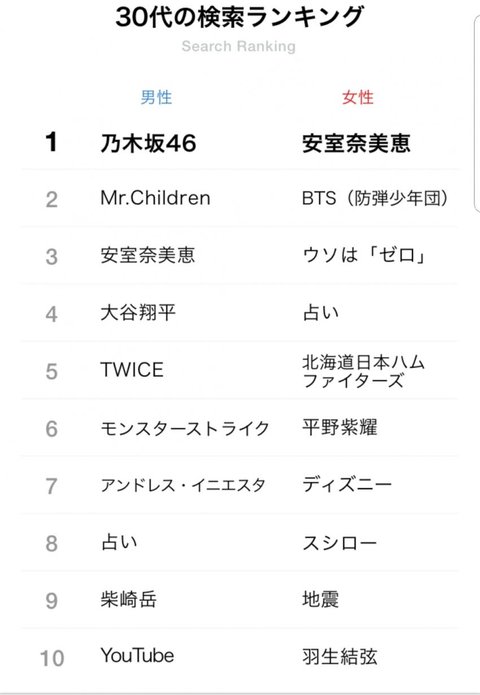Click アンドレス・イニエスタ entry
Image resolution: width=480 pixels, height=695 pixels.
(x=183, y=485)
